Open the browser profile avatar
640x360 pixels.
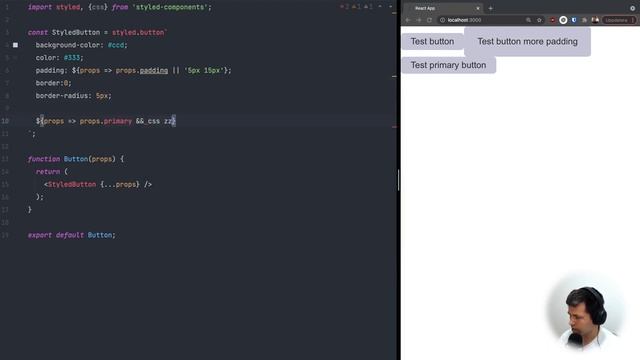coord(595,20)
